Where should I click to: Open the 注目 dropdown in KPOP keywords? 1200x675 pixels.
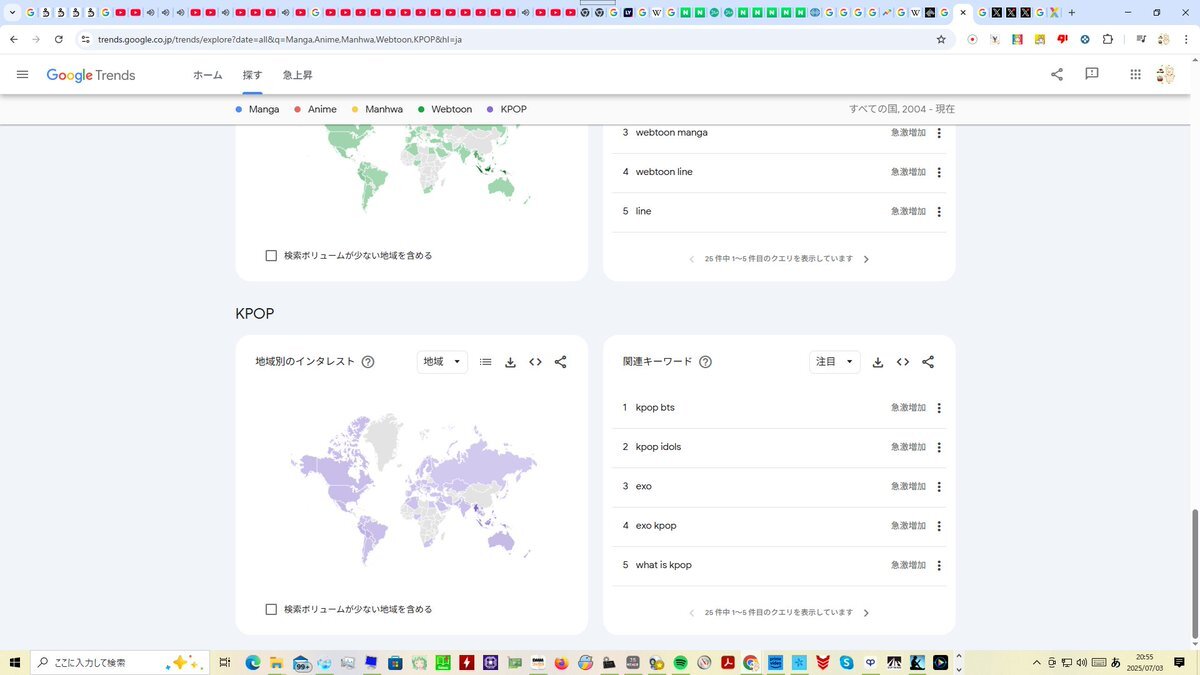point(834,362)
